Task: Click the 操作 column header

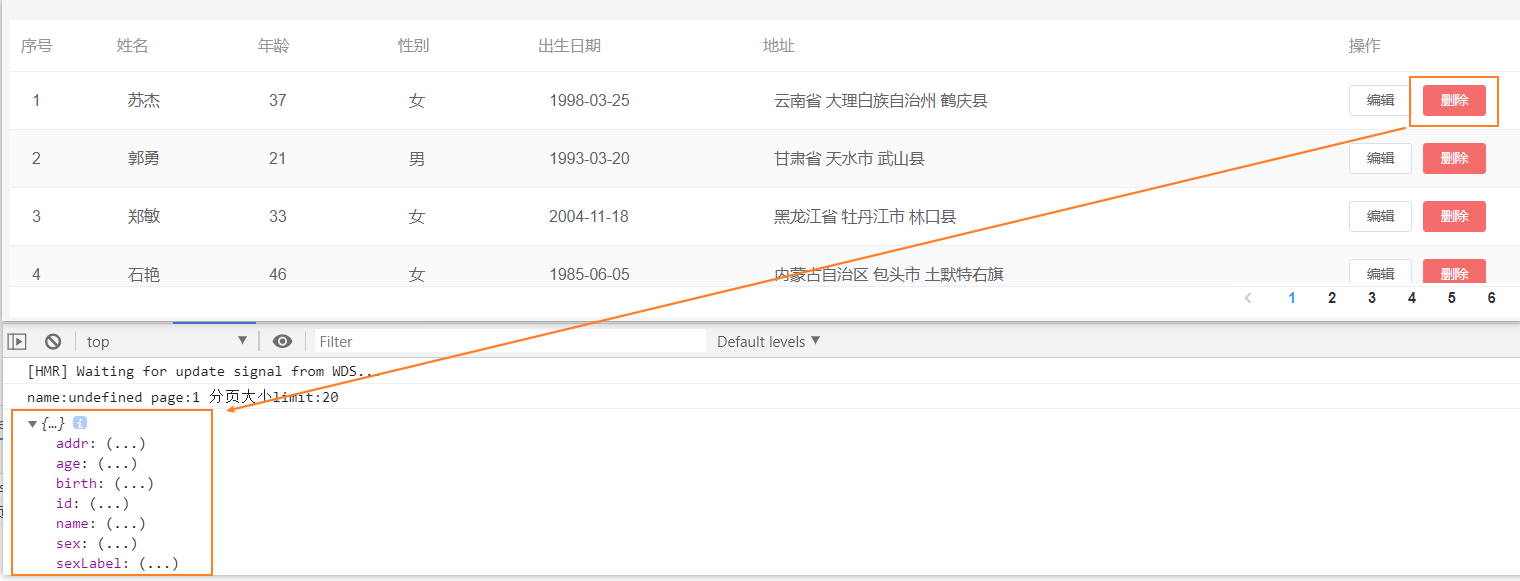Action: coord(1364,46)
